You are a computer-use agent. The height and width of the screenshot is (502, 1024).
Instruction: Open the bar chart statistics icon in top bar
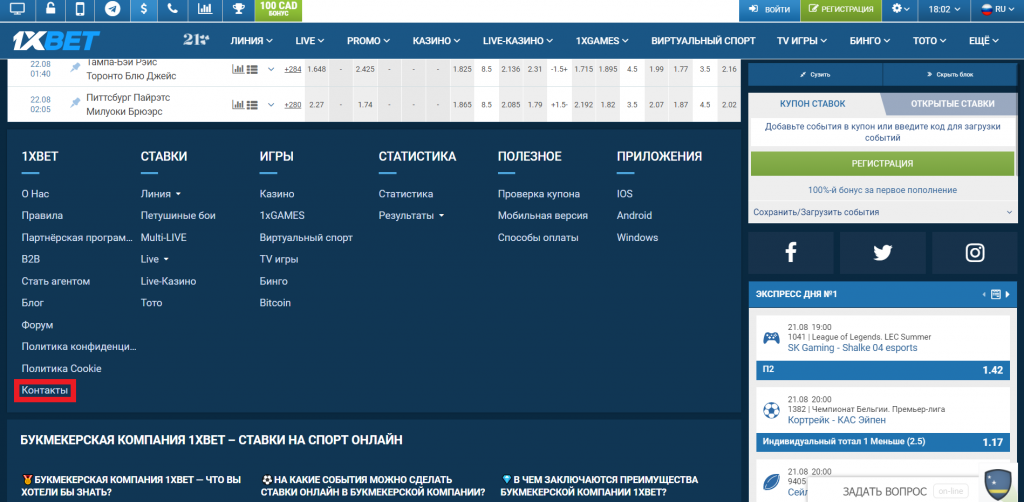pos(204,10)
